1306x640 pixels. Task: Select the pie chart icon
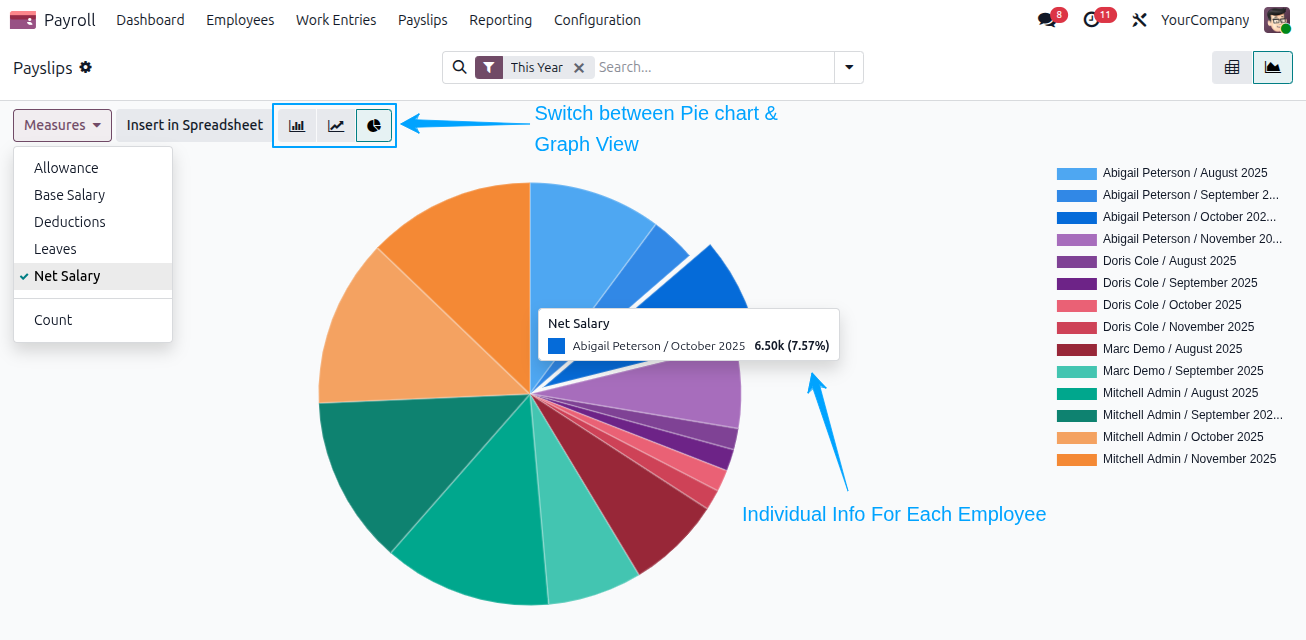point(374,126)
